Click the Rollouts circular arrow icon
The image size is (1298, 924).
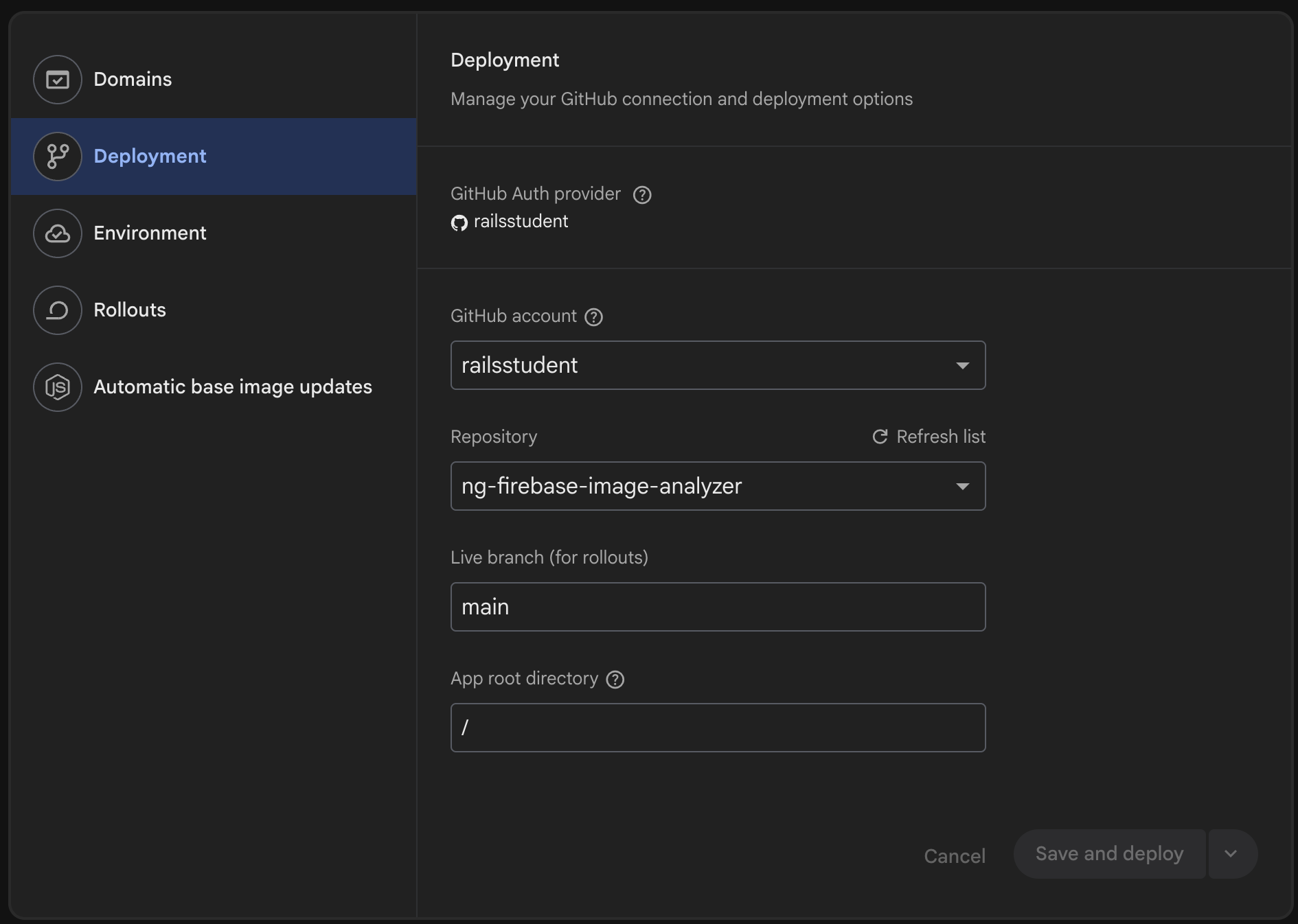pos(58,310)
